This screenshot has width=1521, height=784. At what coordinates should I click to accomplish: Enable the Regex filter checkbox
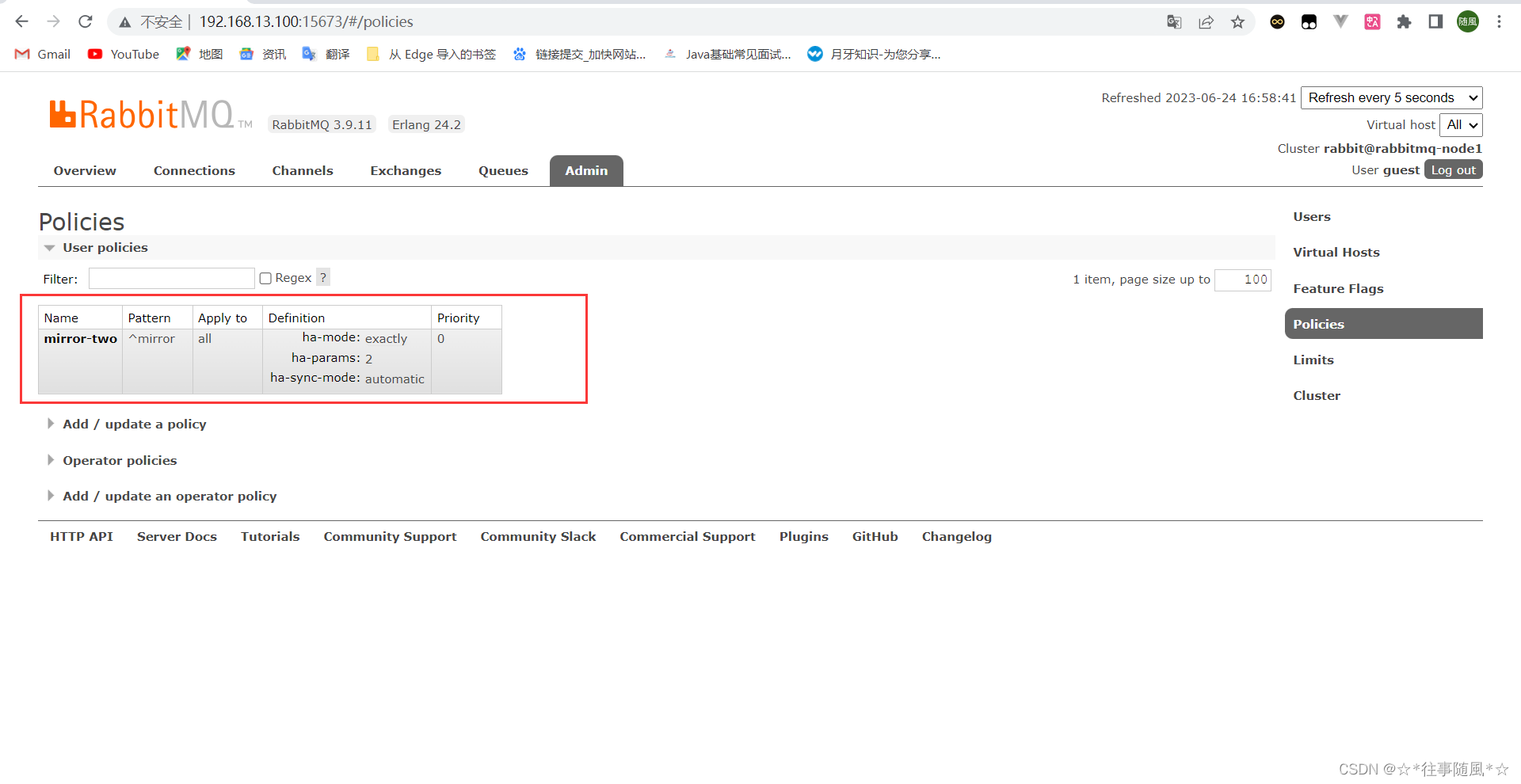(x=266, y=278)
